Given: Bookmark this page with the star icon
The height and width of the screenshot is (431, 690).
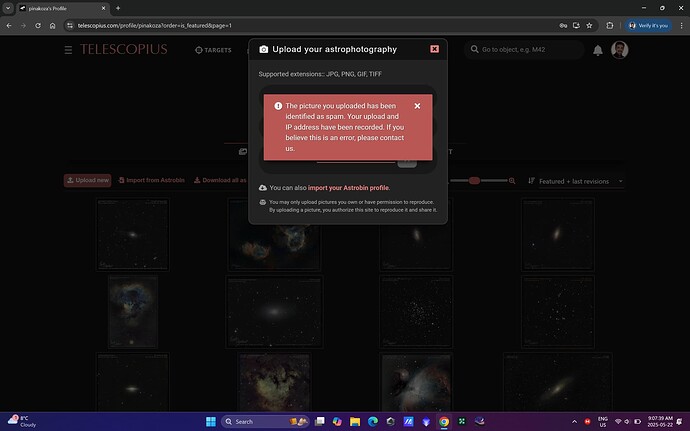Looking at the screenshot, I should (x=589, y=26).
